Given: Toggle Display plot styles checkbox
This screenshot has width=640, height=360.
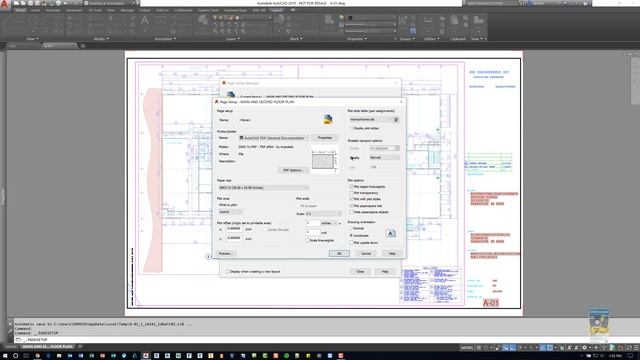Looking at the screenshot, I should (x=351, y=128).
